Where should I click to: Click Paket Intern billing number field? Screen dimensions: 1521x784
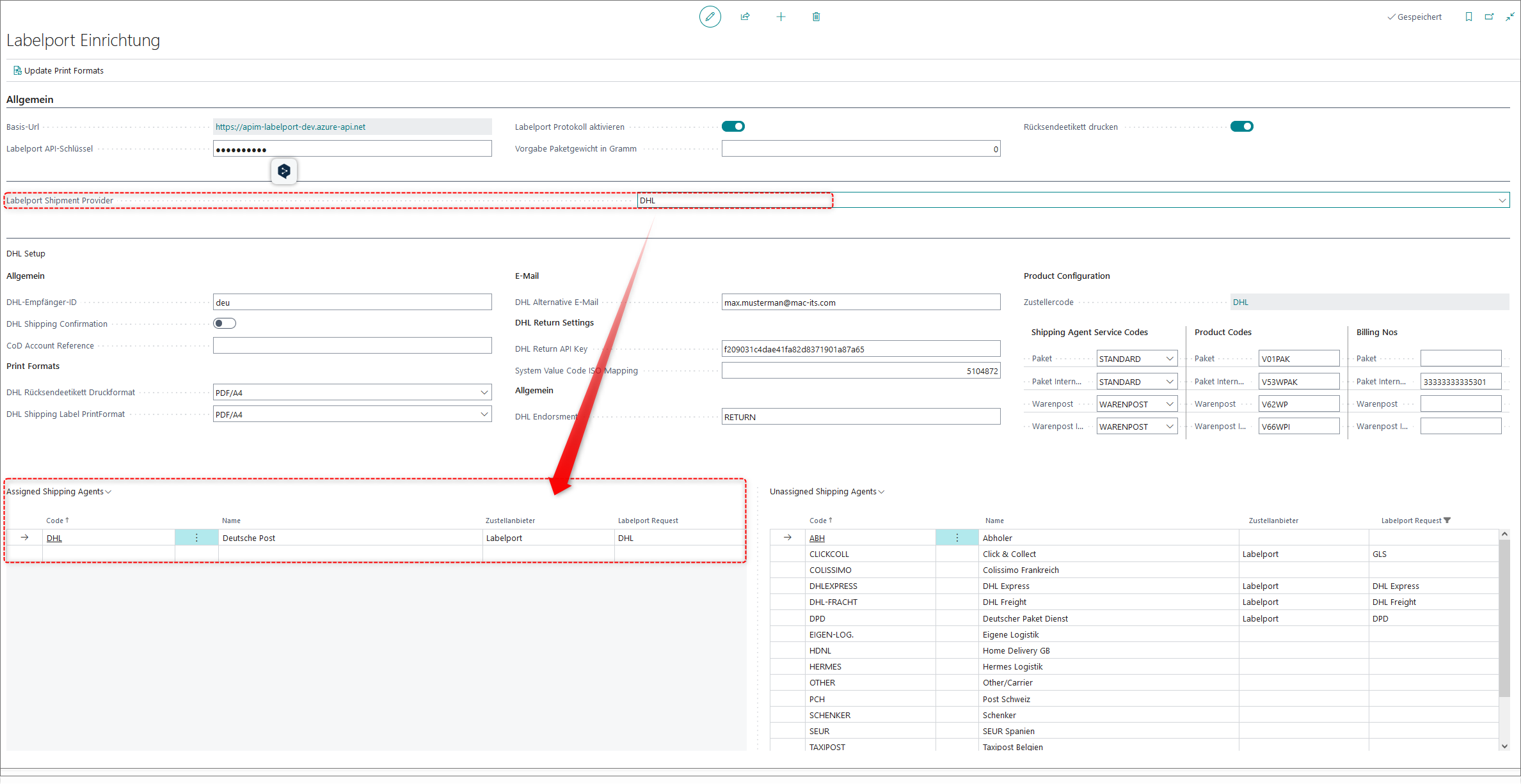(1461, 382)
